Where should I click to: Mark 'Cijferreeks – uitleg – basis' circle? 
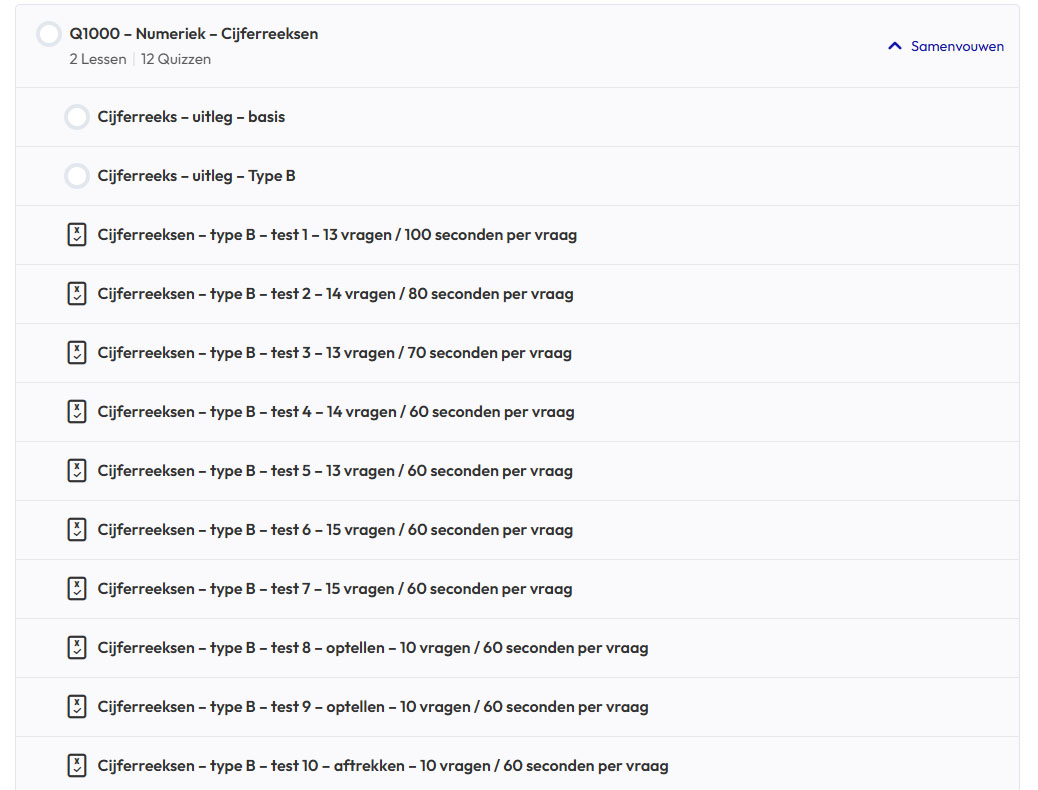77,117
